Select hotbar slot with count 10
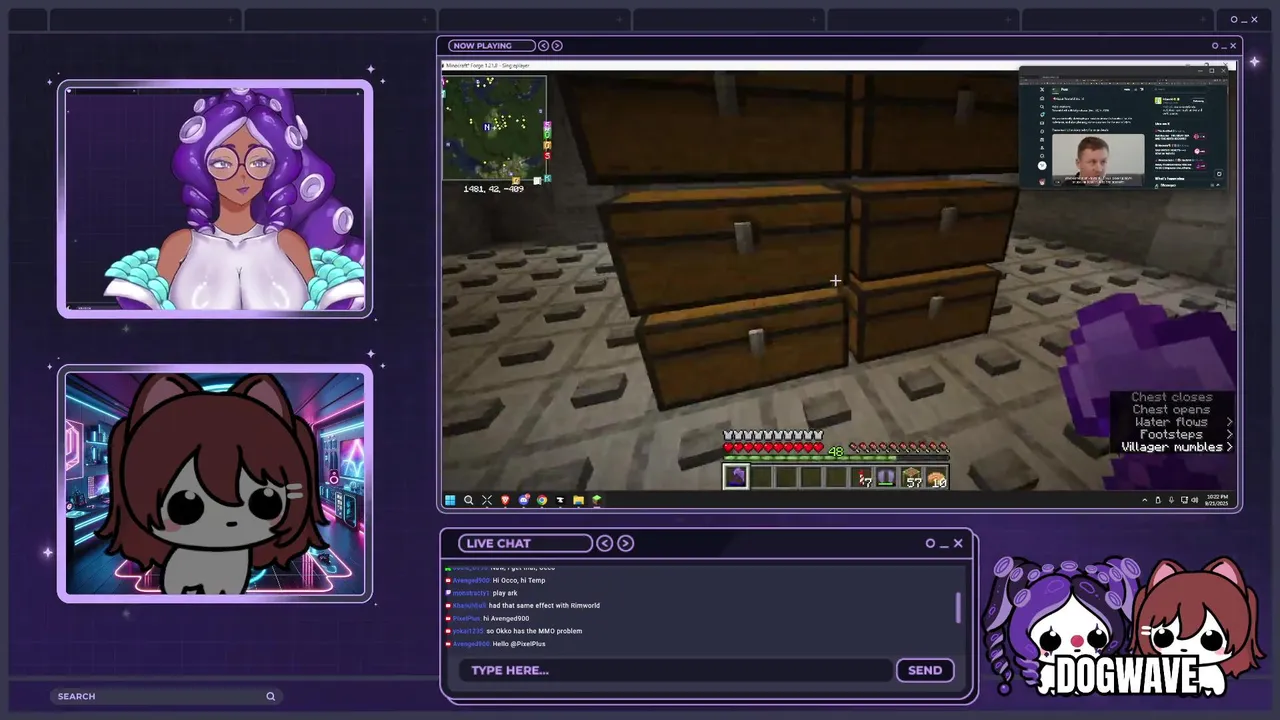 click(936, 478)
